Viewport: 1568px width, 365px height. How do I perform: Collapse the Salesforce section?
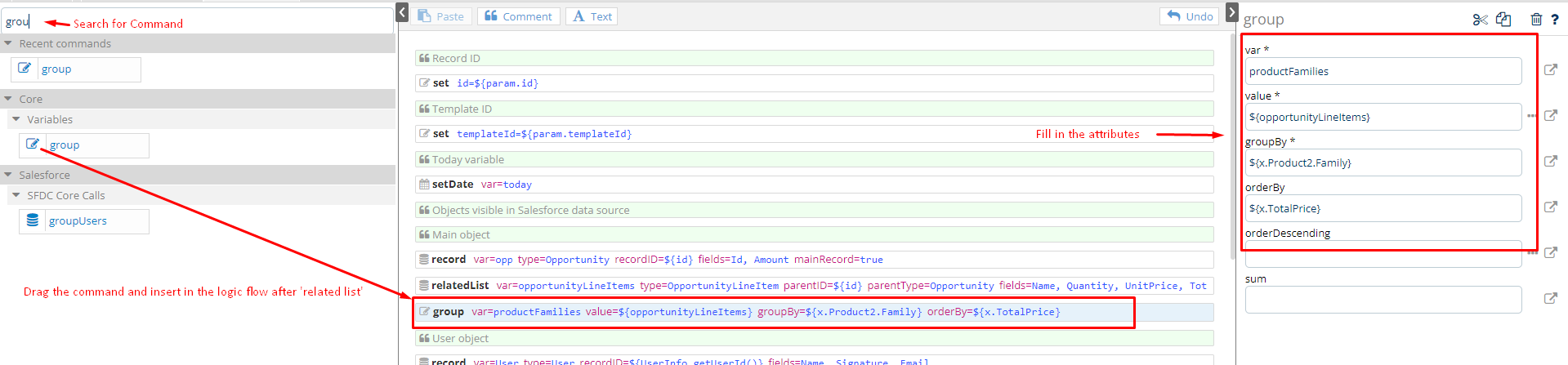(x=8, y=175)
